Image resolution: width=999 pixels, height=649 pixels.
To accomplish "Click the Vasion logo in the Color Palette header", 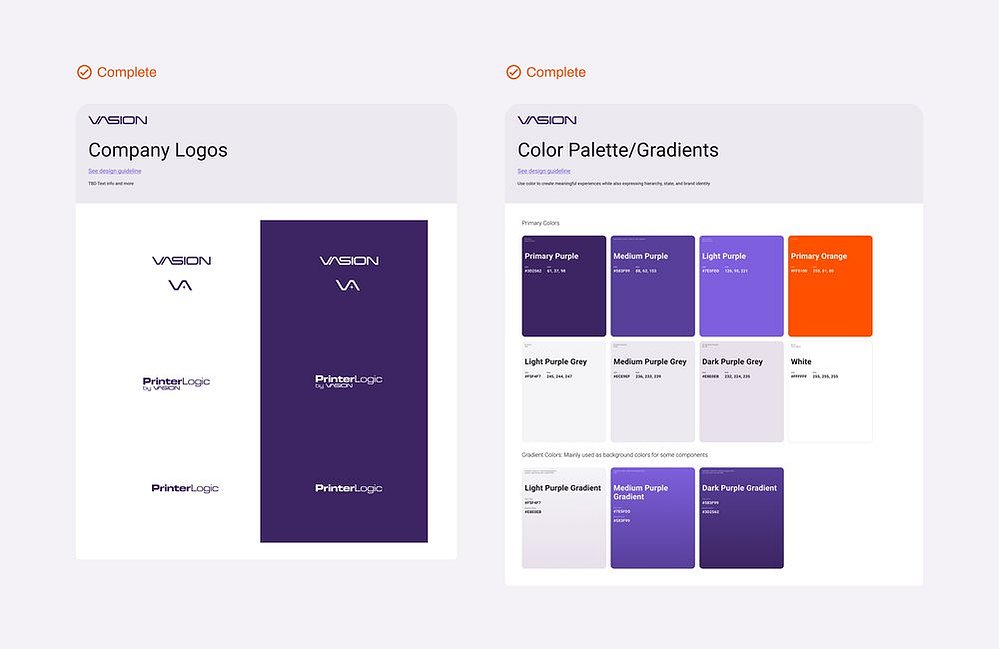I will coord(547,120).
